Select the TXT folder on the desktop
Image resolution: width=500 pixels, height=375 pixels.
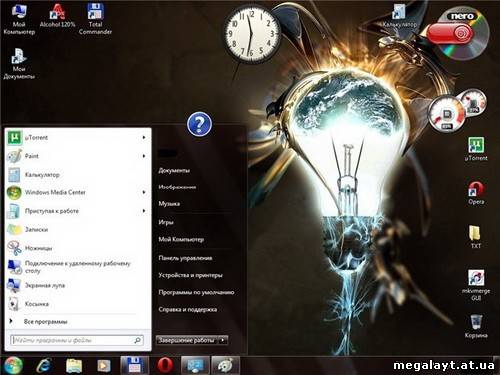[x=475, y=237]
